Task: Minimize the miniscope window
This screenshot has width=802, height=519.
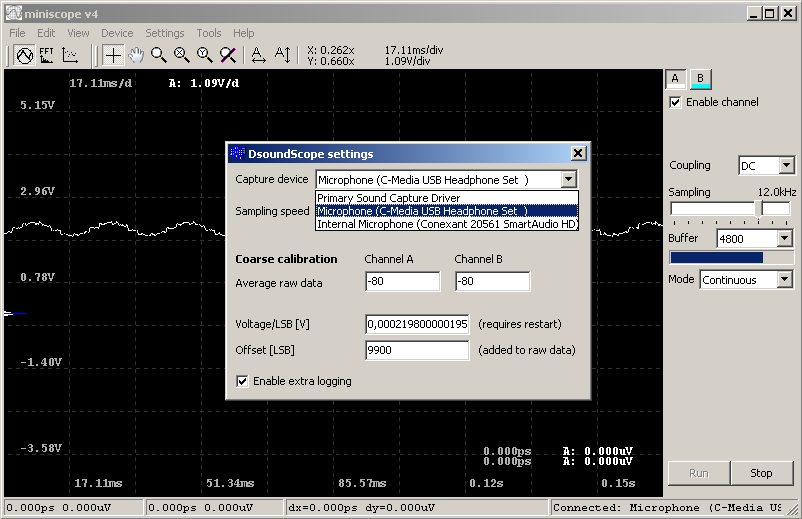Action: (x=754, y=13)
